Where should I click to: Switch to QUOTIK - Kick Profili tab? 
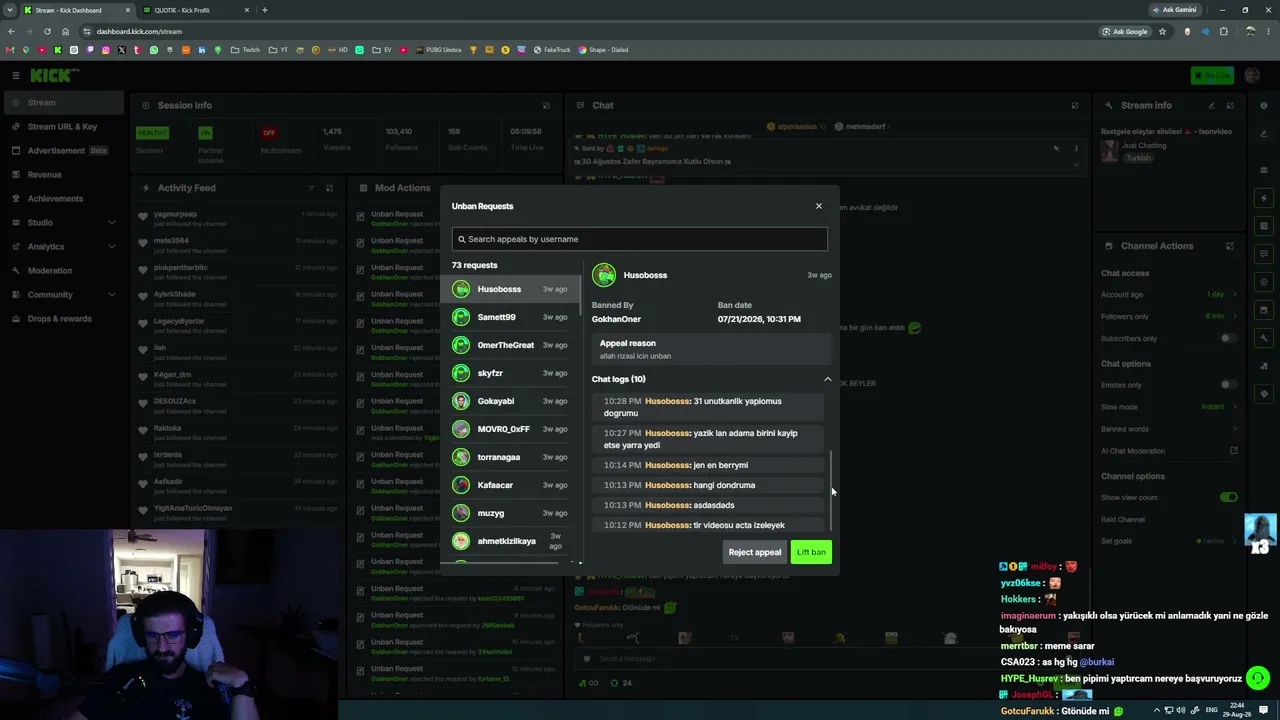pyautogui.click(x=195, y=10)
